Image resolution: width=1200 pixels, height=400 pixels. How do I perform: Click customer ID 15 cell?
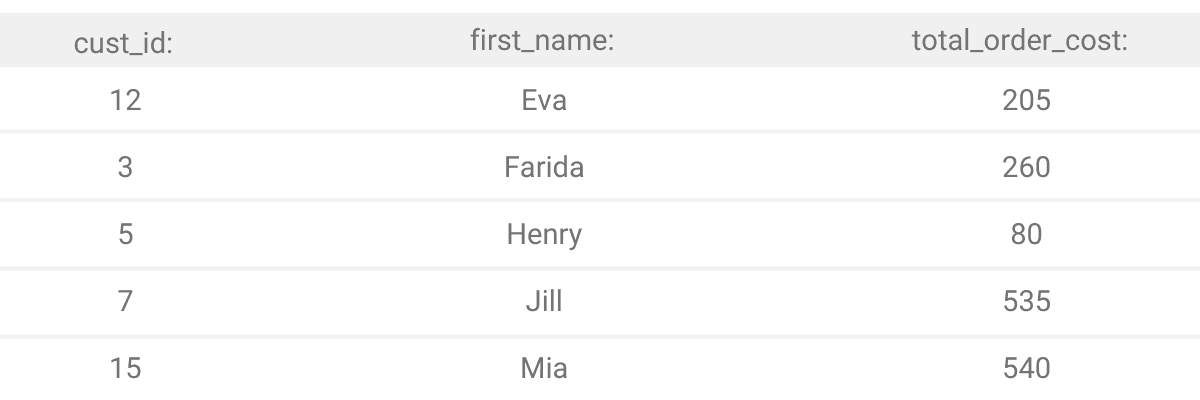coord(124,368)
